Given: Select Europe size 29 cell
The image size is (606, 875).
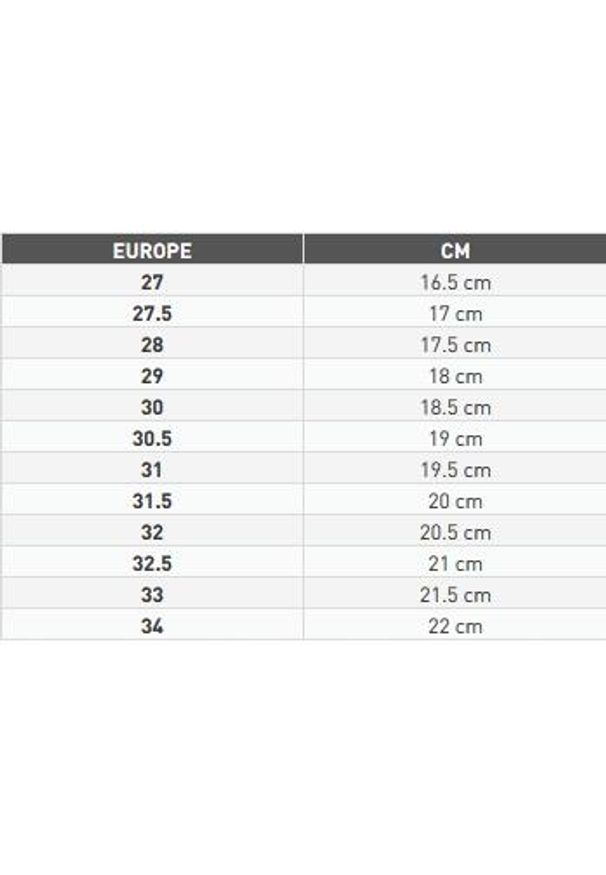Looking at the screenshot, I should (x=152, y=376).
